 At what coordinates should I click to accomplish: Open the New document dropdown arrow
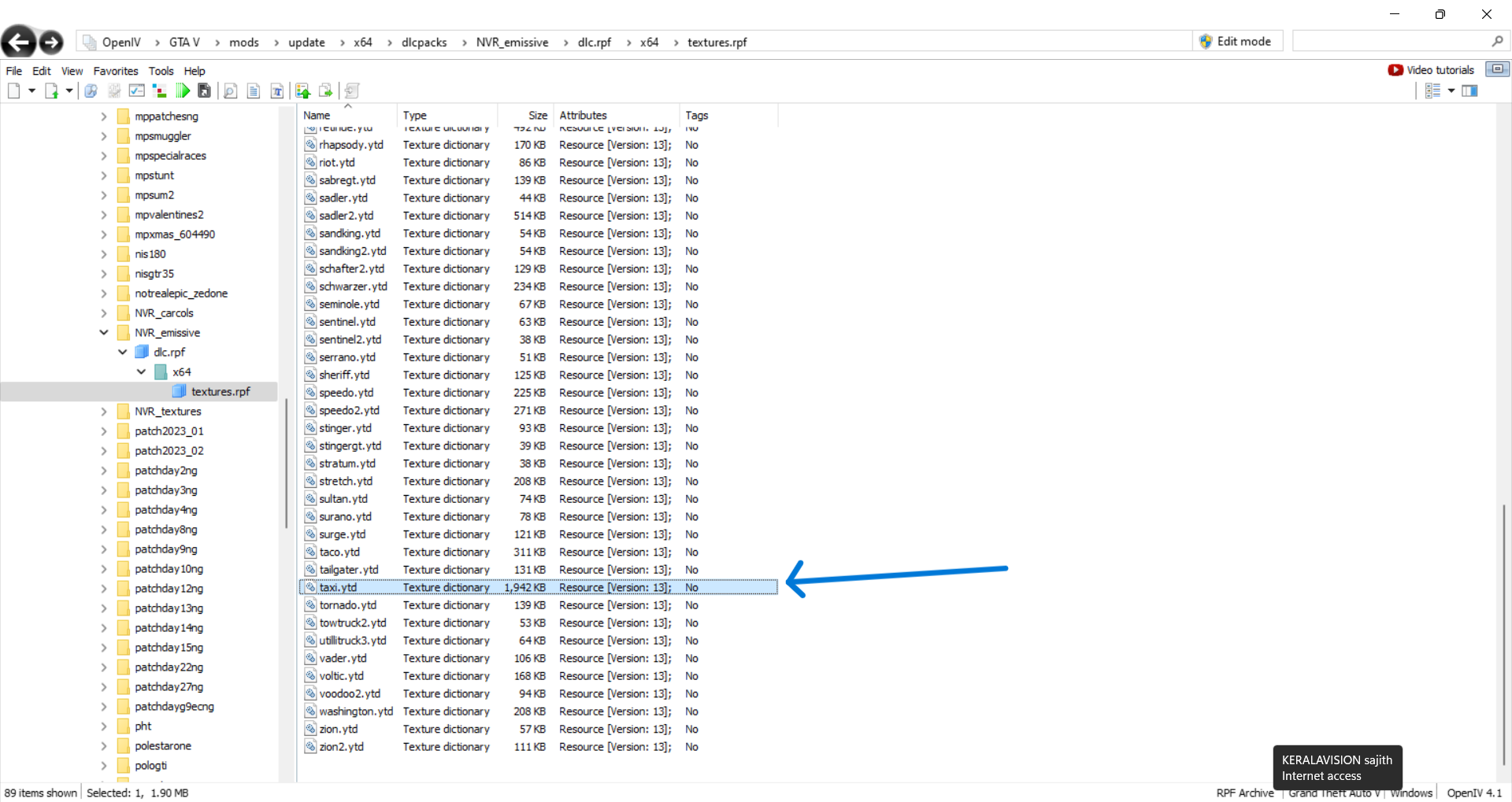point(32,91)
